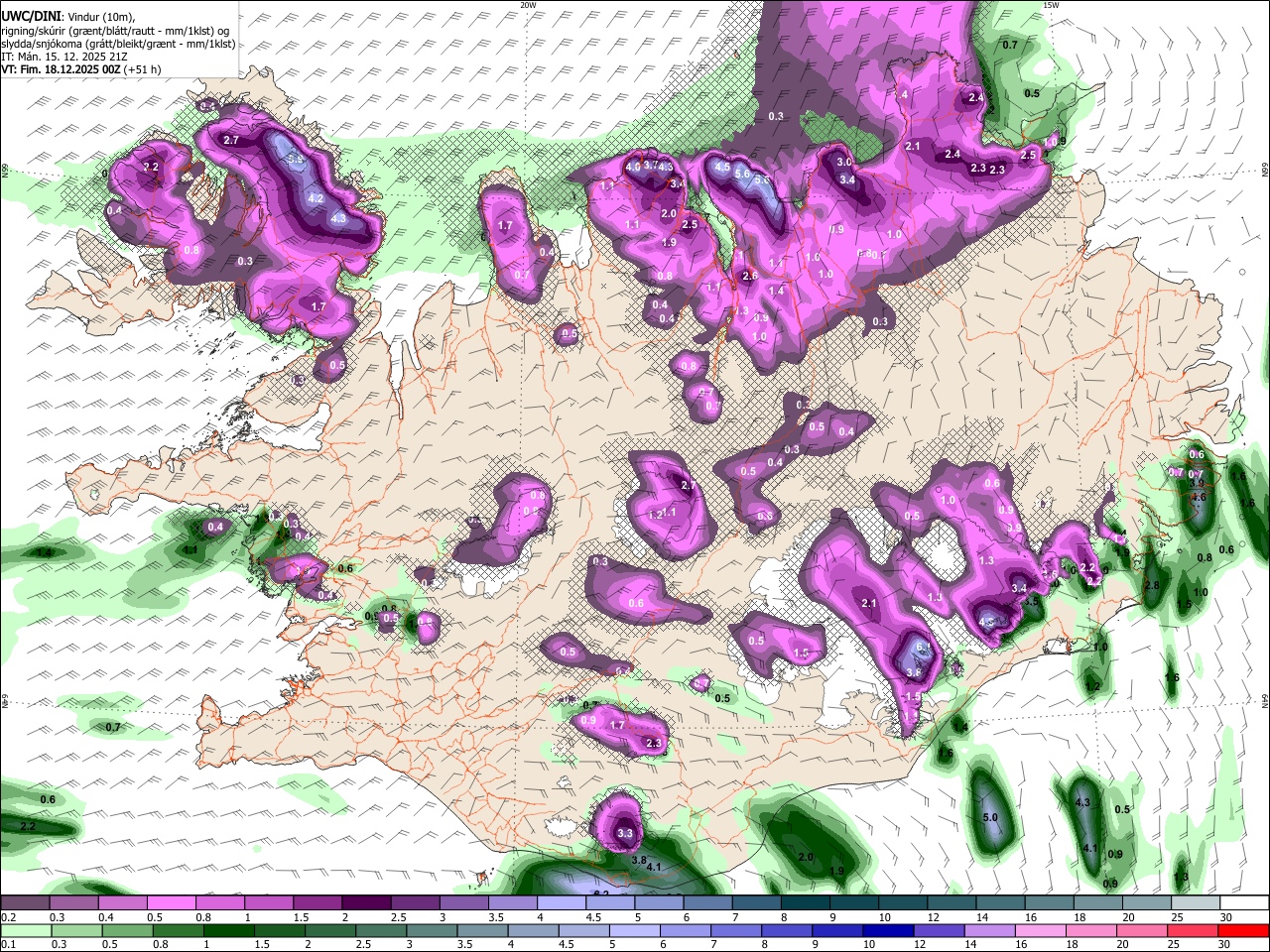The image size is (1270, 952).
Task: Click the rigning/skúrir legend description line
Action: pyautogui.click(x=114, y=31)
